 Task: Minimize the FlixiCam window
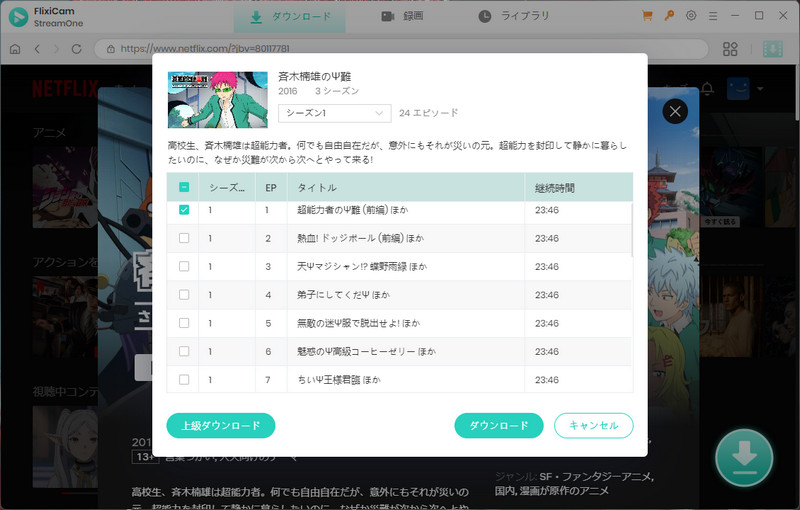[735, 16]
